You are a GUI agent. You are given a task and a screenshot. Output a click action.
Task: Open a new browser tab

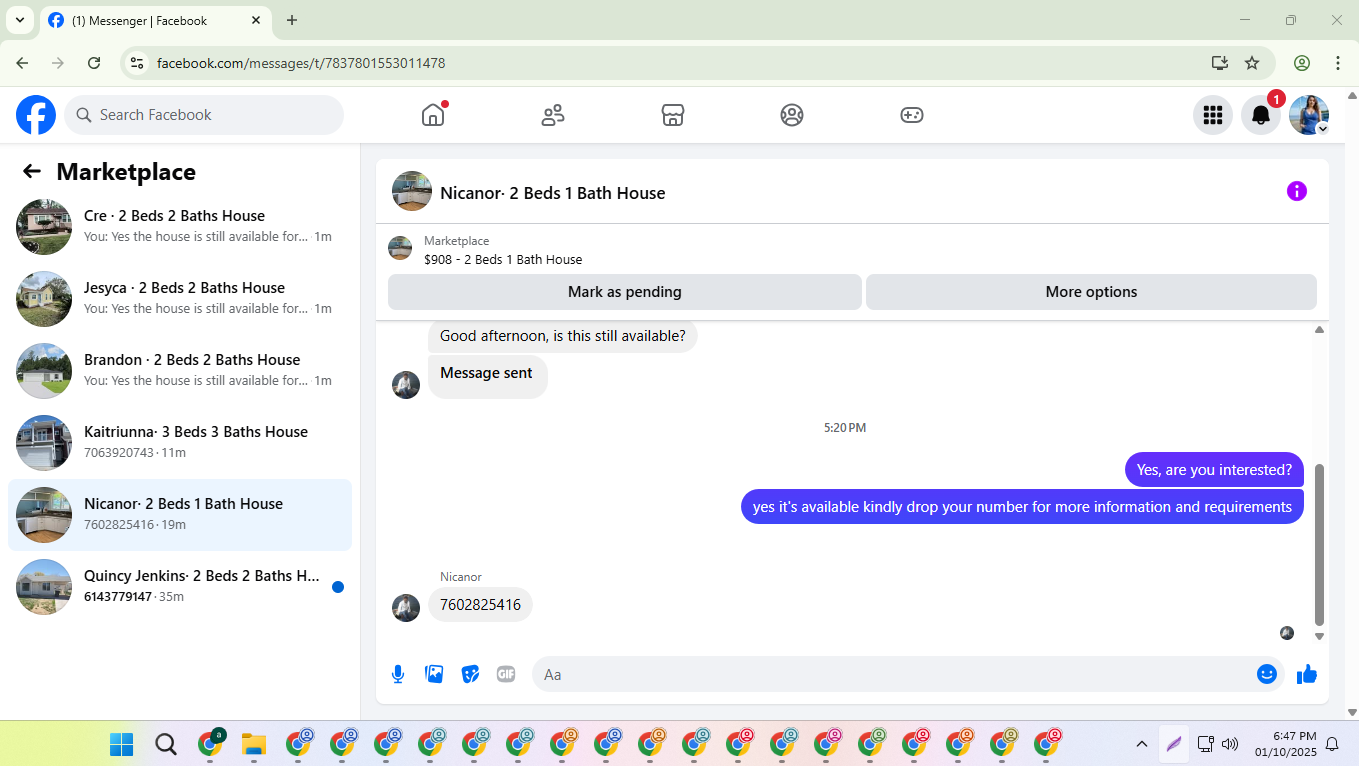292,20
